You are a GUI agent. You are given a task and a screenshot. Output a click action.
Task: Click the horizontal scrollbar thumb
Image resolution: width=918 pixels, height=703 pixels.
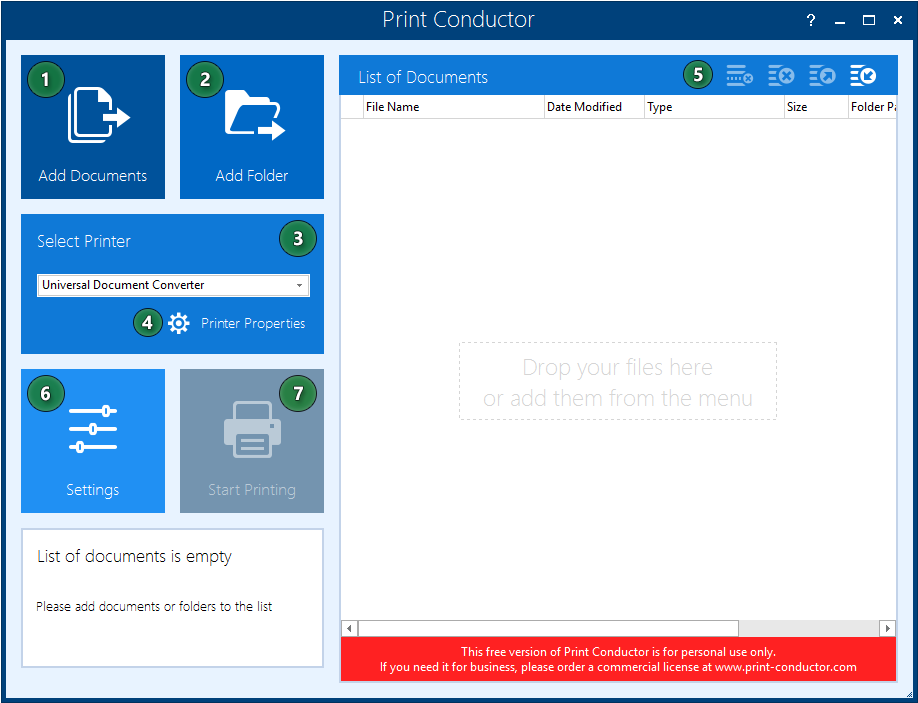(548, 629)
